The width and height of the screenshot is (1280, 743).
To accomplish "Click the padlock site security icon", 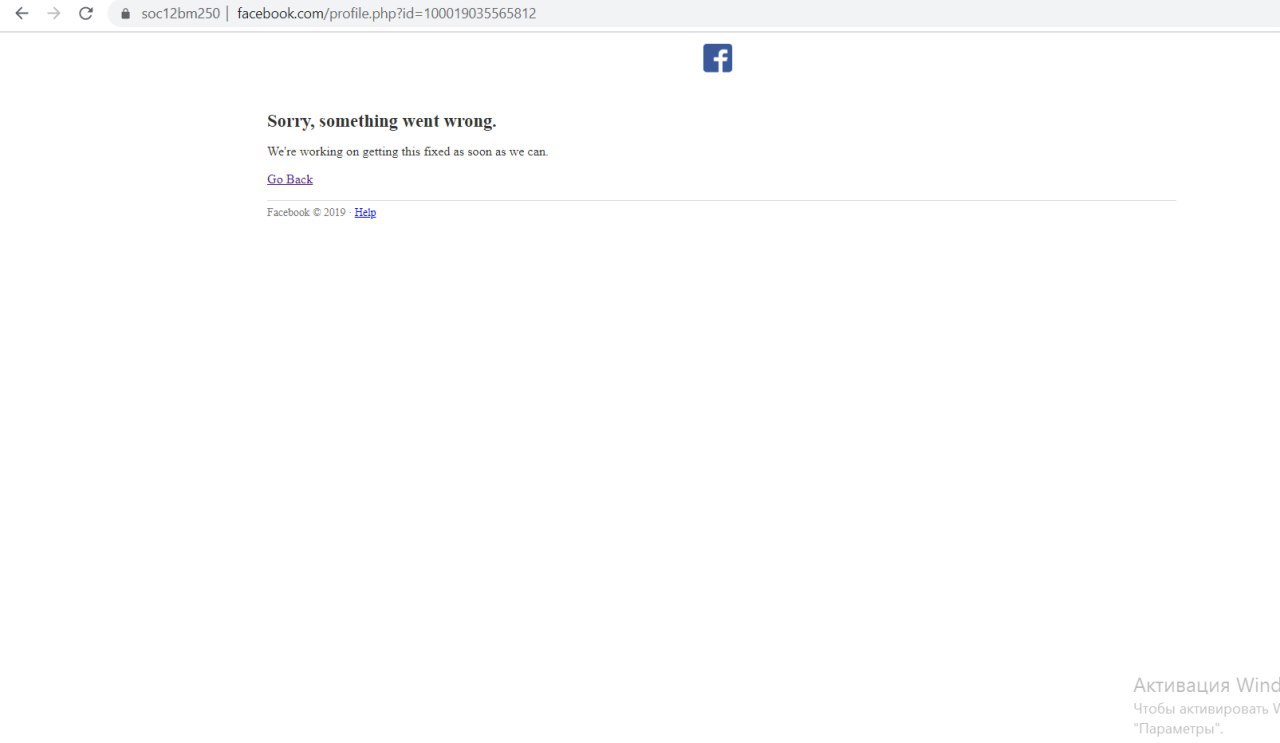I will point(125,14).
